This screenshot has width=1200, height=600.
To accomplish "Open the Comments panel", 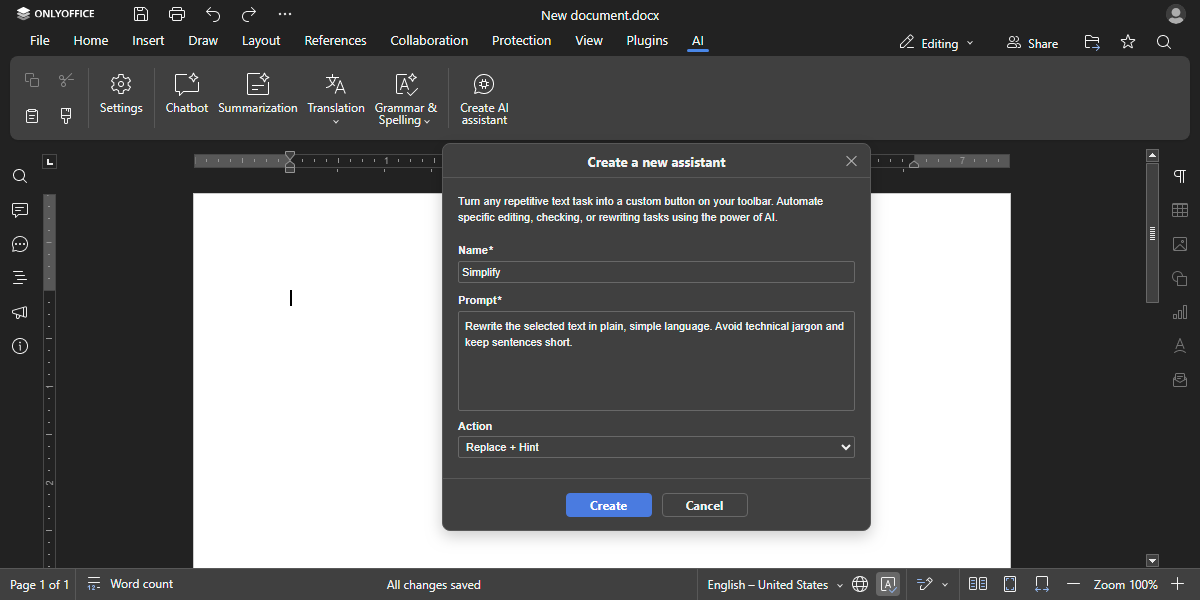I will 19,210.
